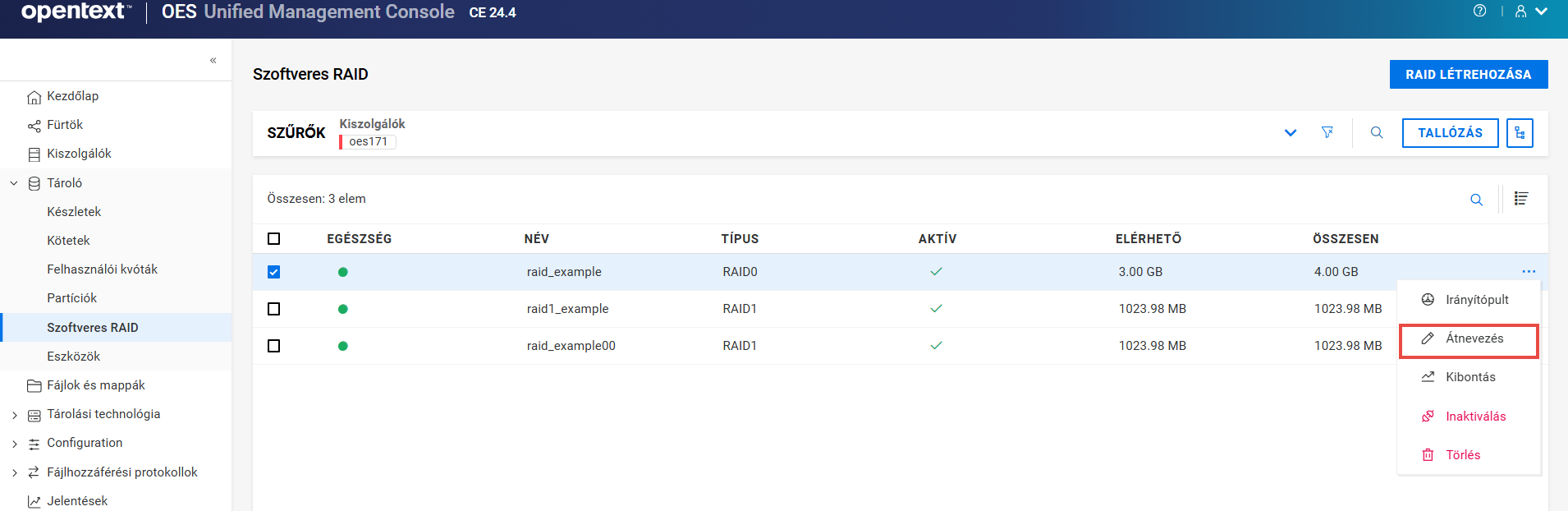Check the raid1_example row checkbox
The image size is (1568, 511).
274,309
